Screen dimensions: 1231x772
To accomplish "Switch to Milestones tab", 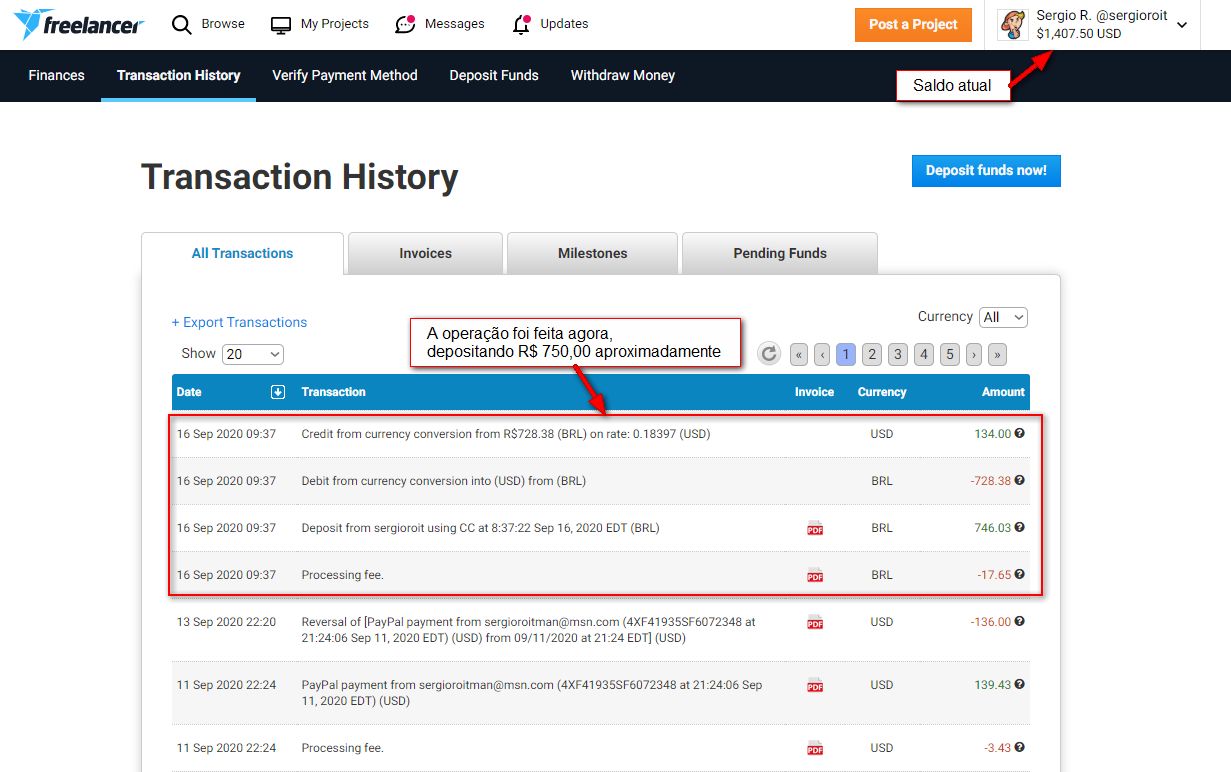I will (592, 254).
